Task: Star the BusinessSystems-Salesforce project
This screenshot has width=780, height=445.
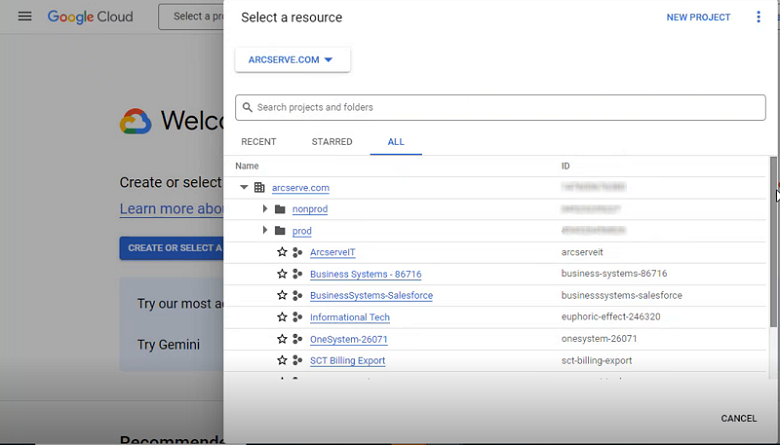Action: (x=282, y=295)
